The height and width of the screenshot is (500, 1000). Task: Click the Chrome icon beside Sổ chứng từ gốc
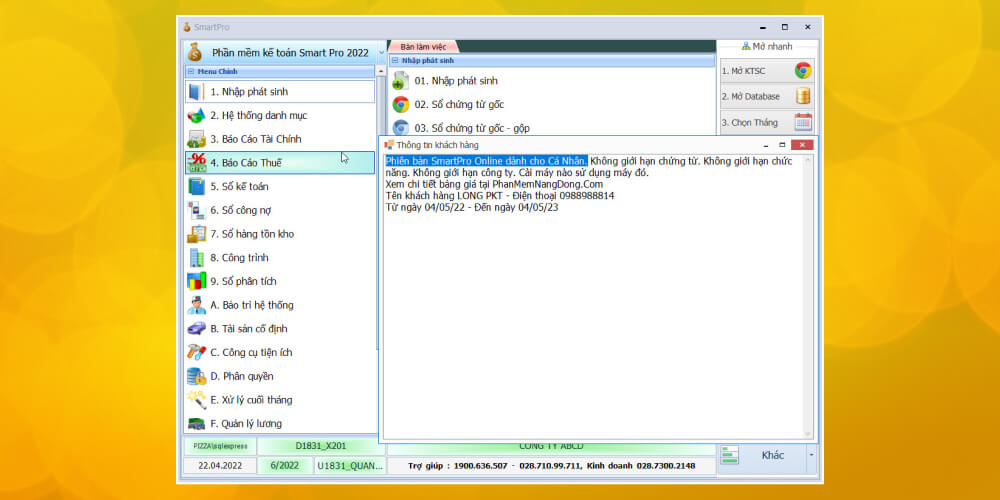pyautogui.click(x=401, y=105)
